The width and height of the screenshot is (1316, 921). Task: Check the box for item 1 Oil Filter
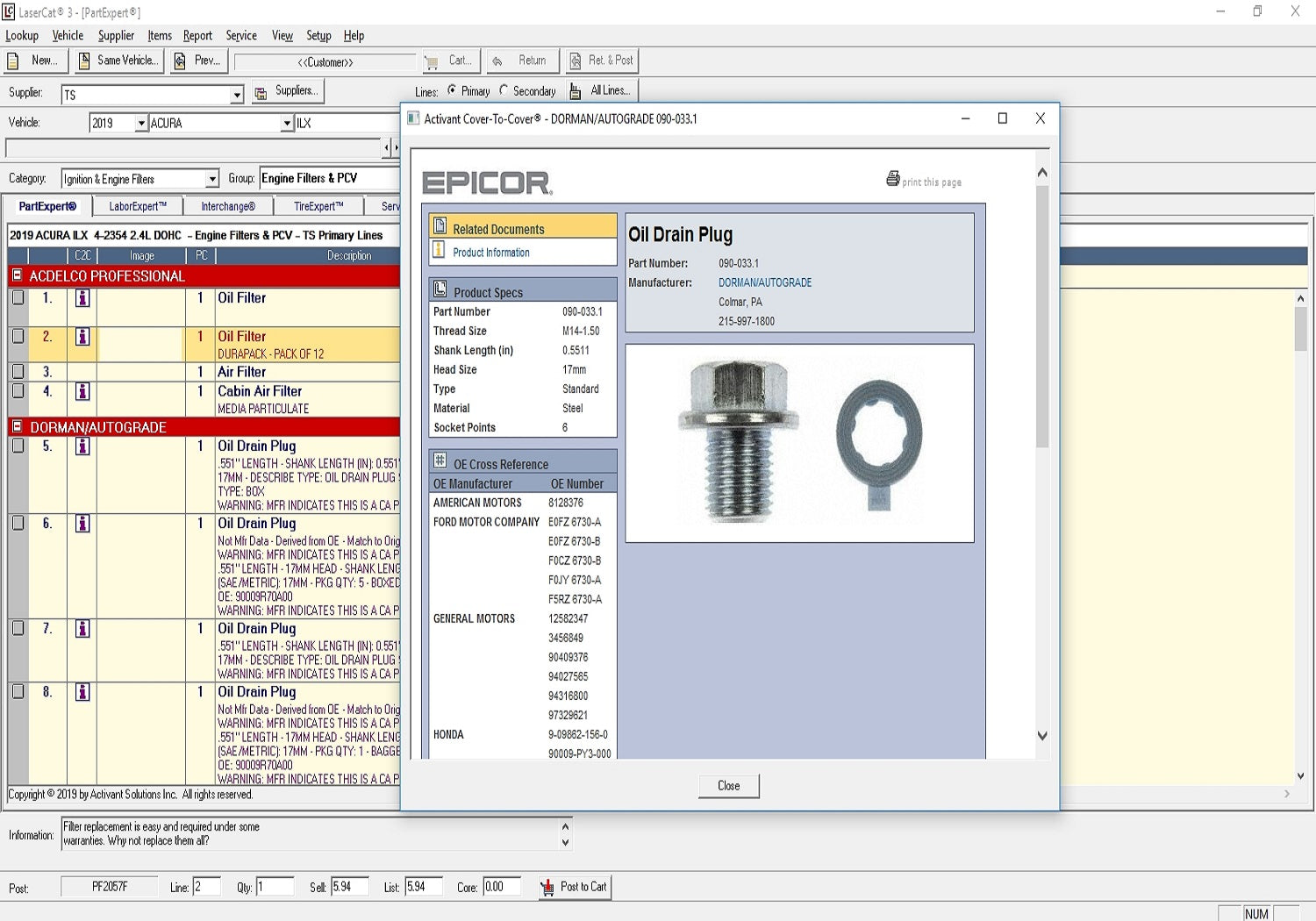coord(18,298)
